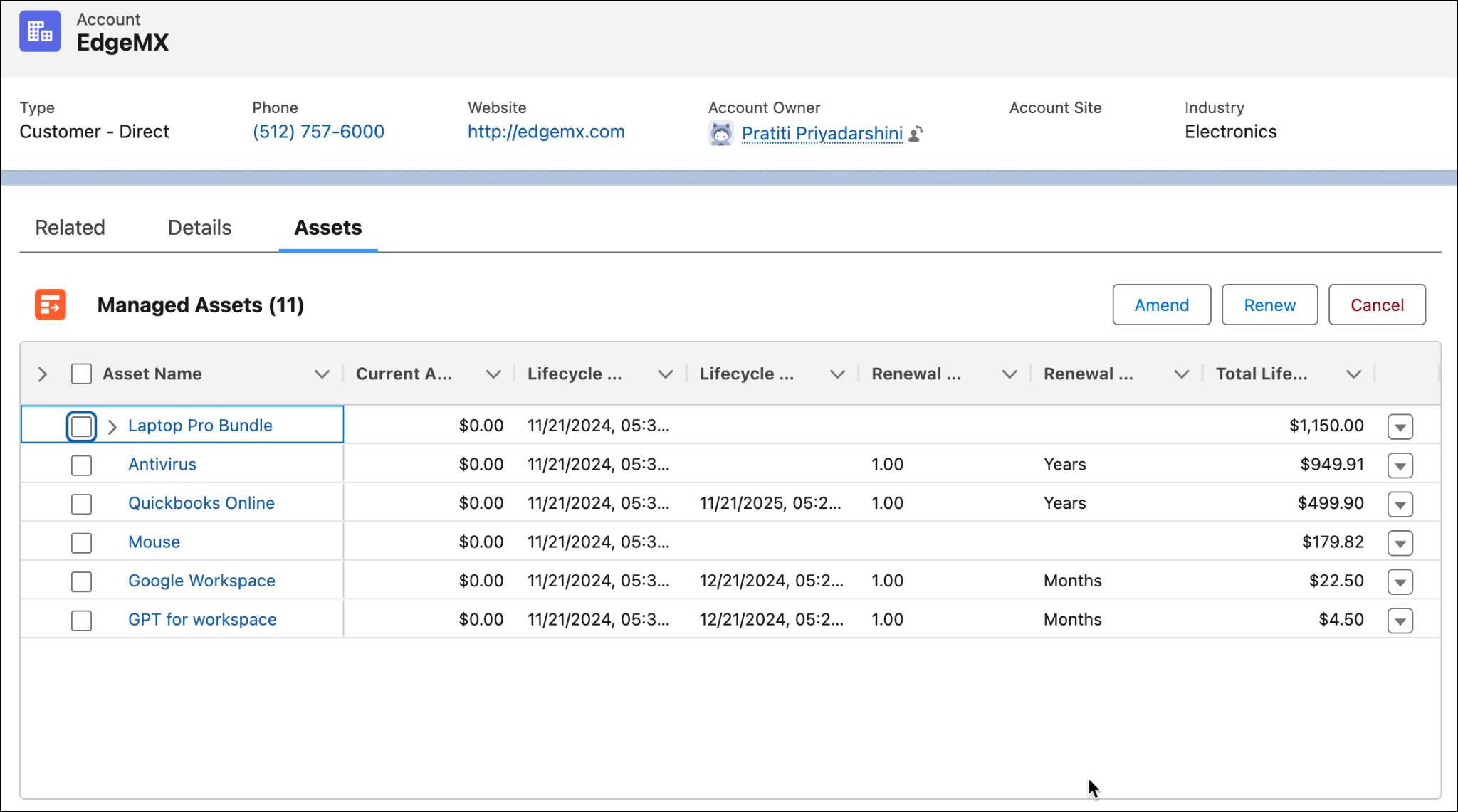1458x812 pixels.
Task: Open first Lifecycle column dropdown
Action: [665, 374]
